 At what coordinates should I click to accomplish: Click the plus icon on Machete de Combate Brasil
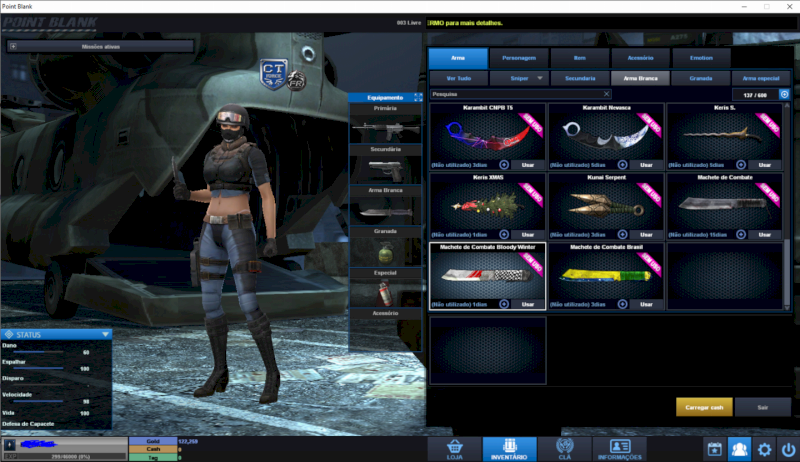(x=622, y=304)
